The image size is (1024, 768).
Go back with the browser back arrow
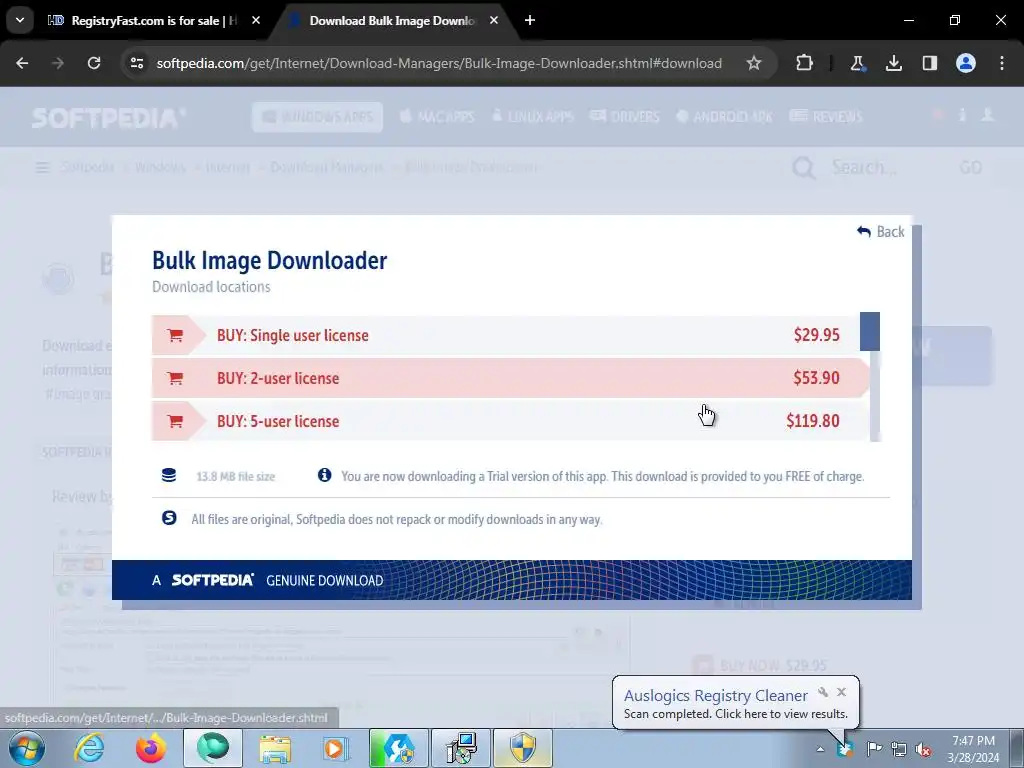(x=22, y=63)
